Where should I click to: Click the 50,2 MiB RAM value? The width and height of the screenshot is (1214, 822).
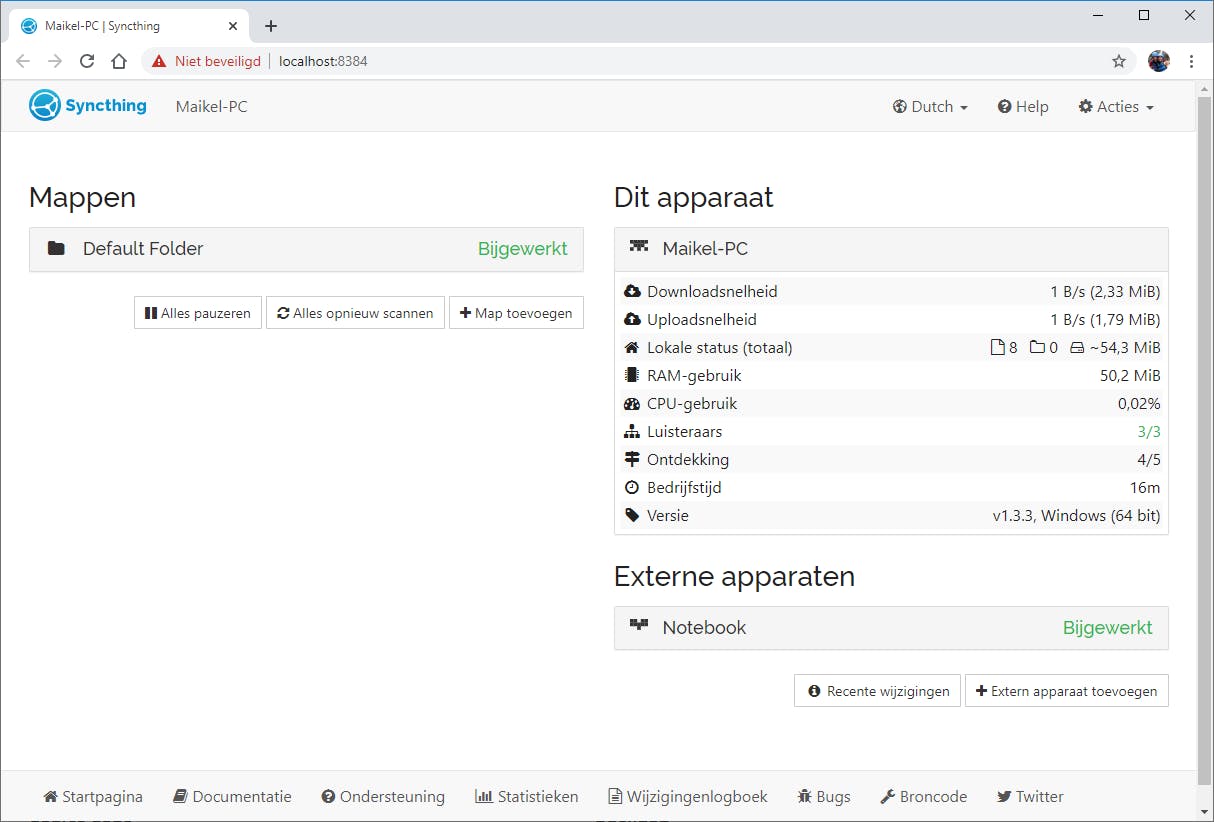[1130, 376]
